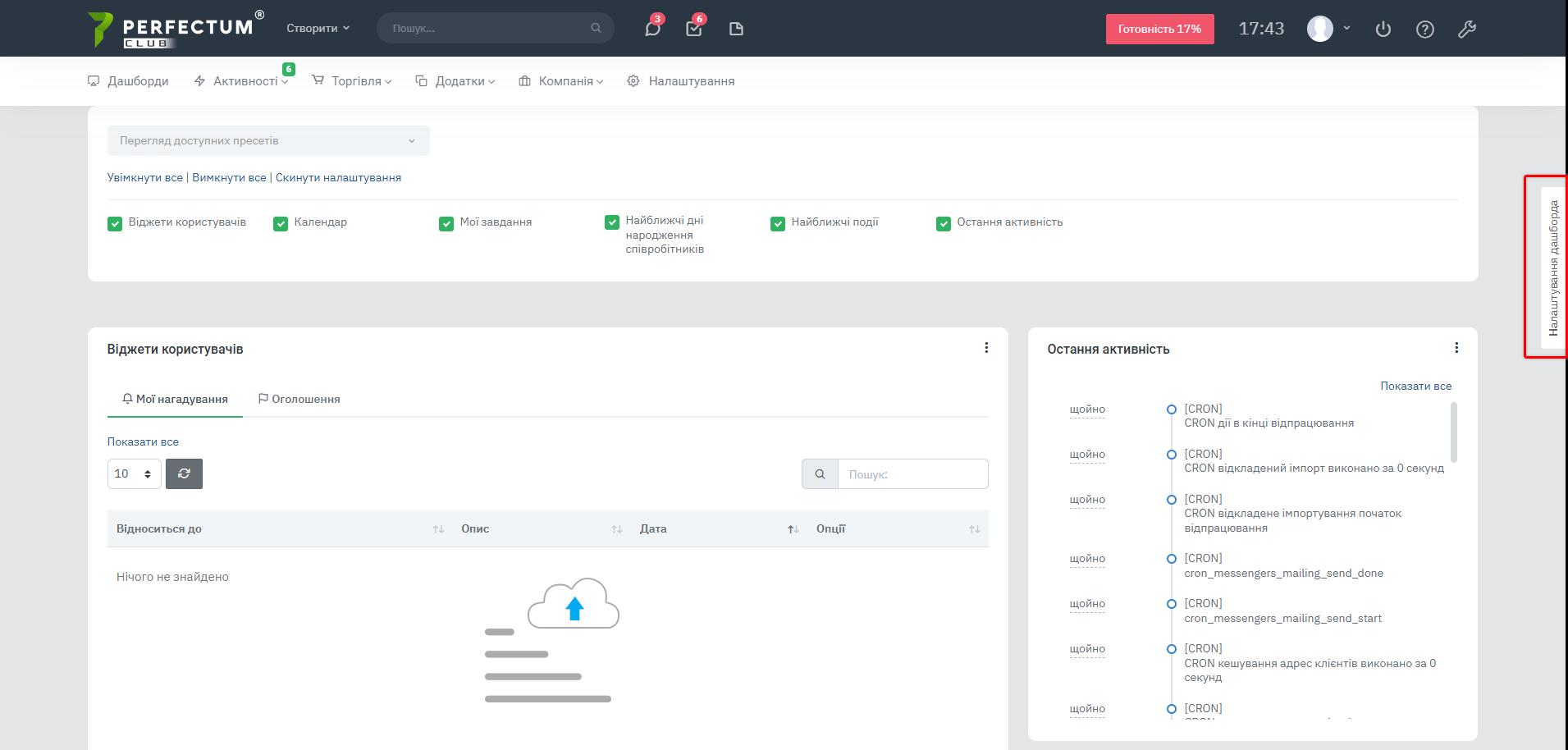Click the power logout icon
1568x750 pixels.
[1383, 29]
